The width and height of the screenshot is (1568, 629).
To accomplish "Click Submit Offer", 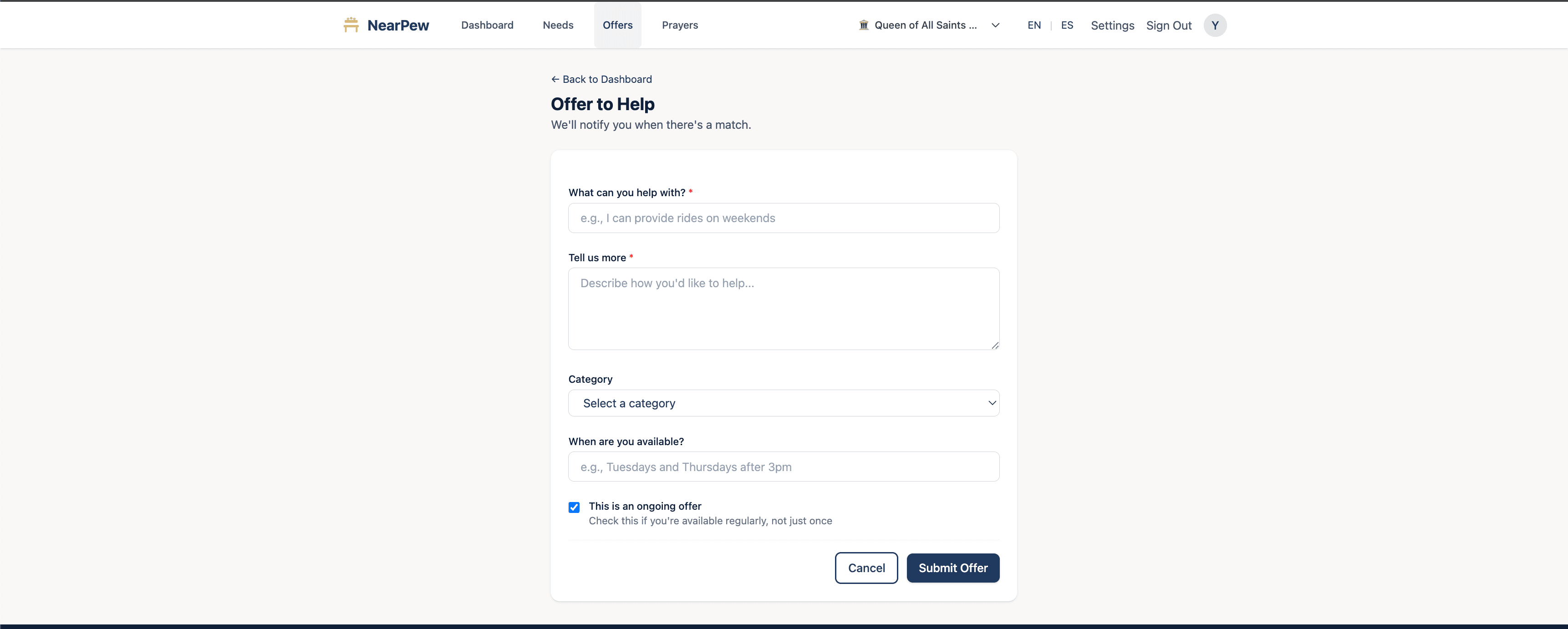I will click(x=952, y=568).
